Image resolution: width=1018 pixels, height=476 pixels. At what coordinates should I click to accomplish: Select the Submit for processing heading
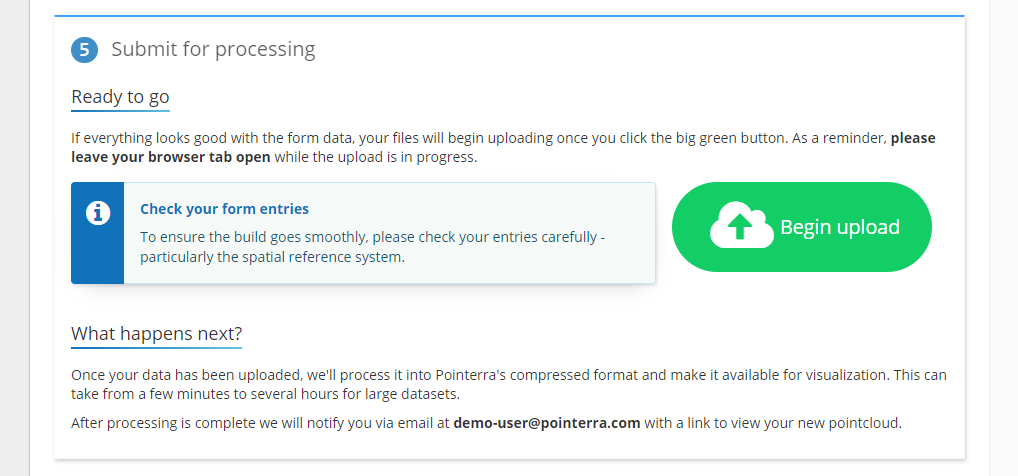point(213,49)
